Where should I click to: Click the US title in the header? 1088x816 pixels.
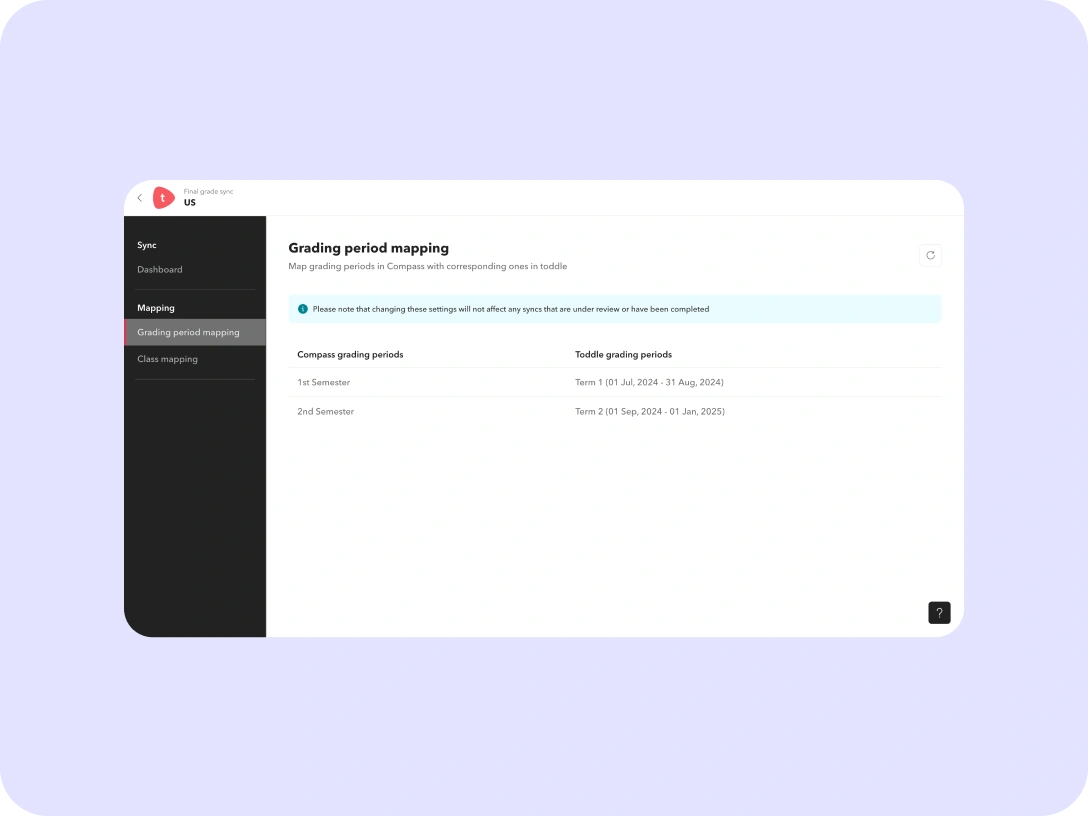tap(190, 203)
